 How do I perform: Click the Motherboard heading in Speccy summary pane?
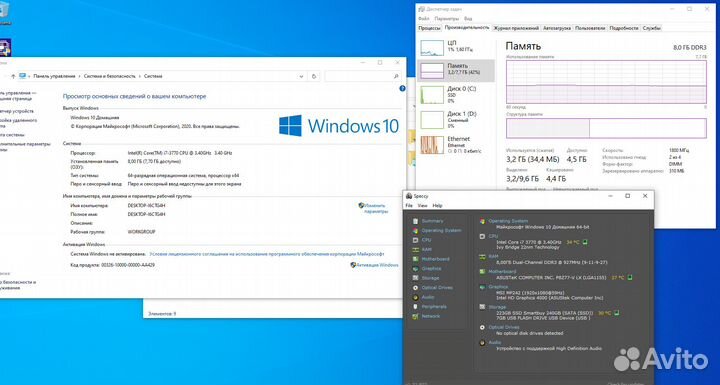point(502,272)
